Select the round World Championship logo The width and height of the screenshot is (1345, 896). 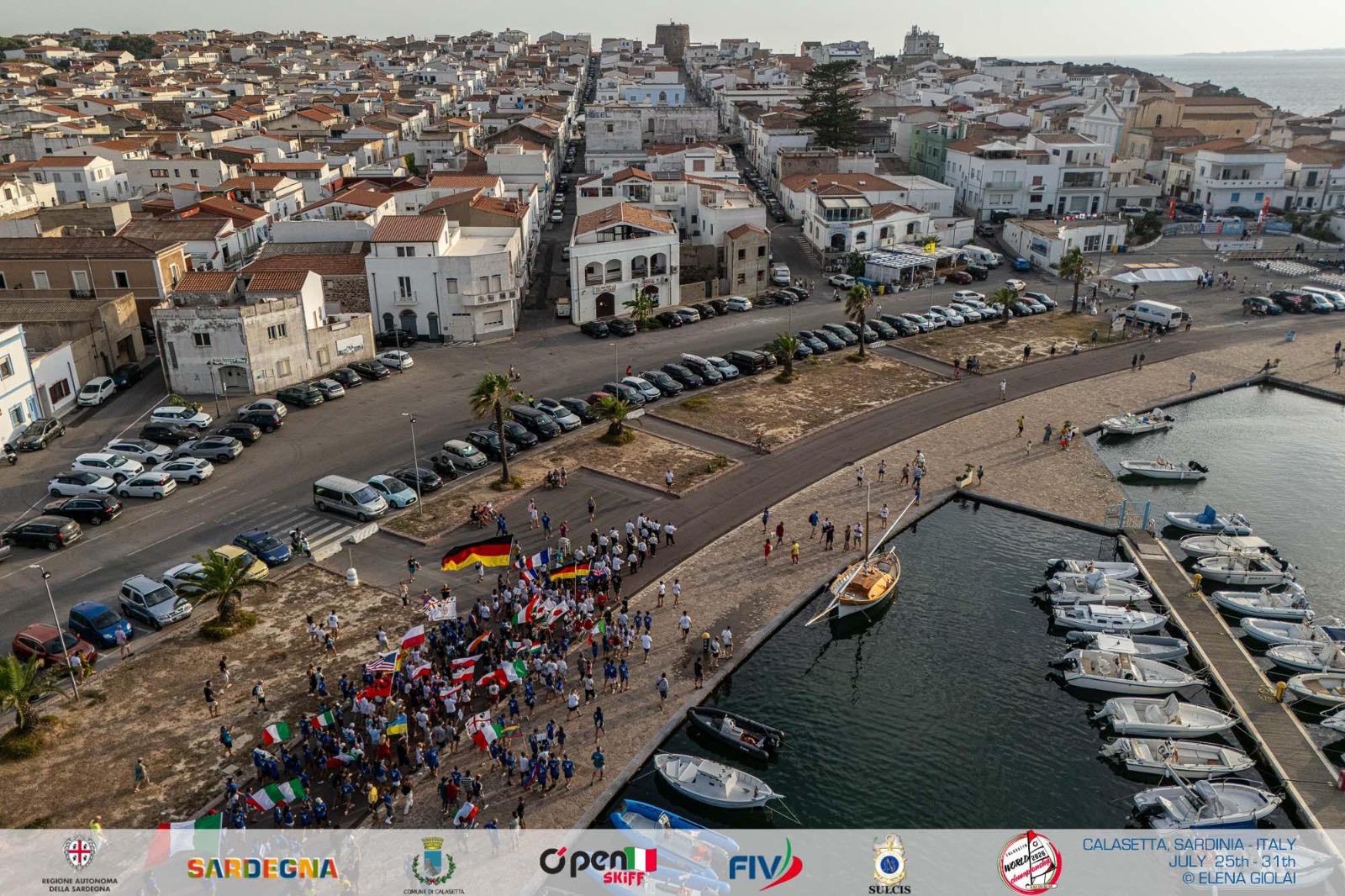pyautogui.click(x=1030, y=862)
